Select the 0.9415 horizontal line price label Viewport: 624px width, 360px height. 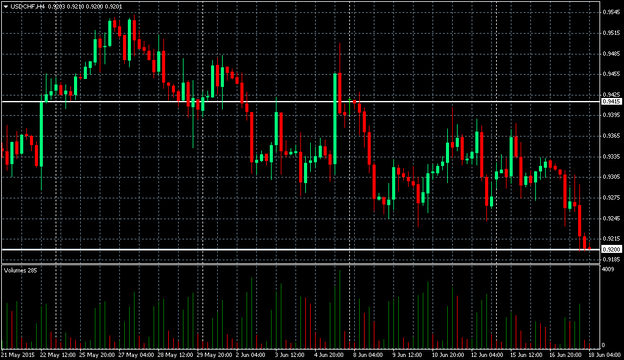coord(611,102)
